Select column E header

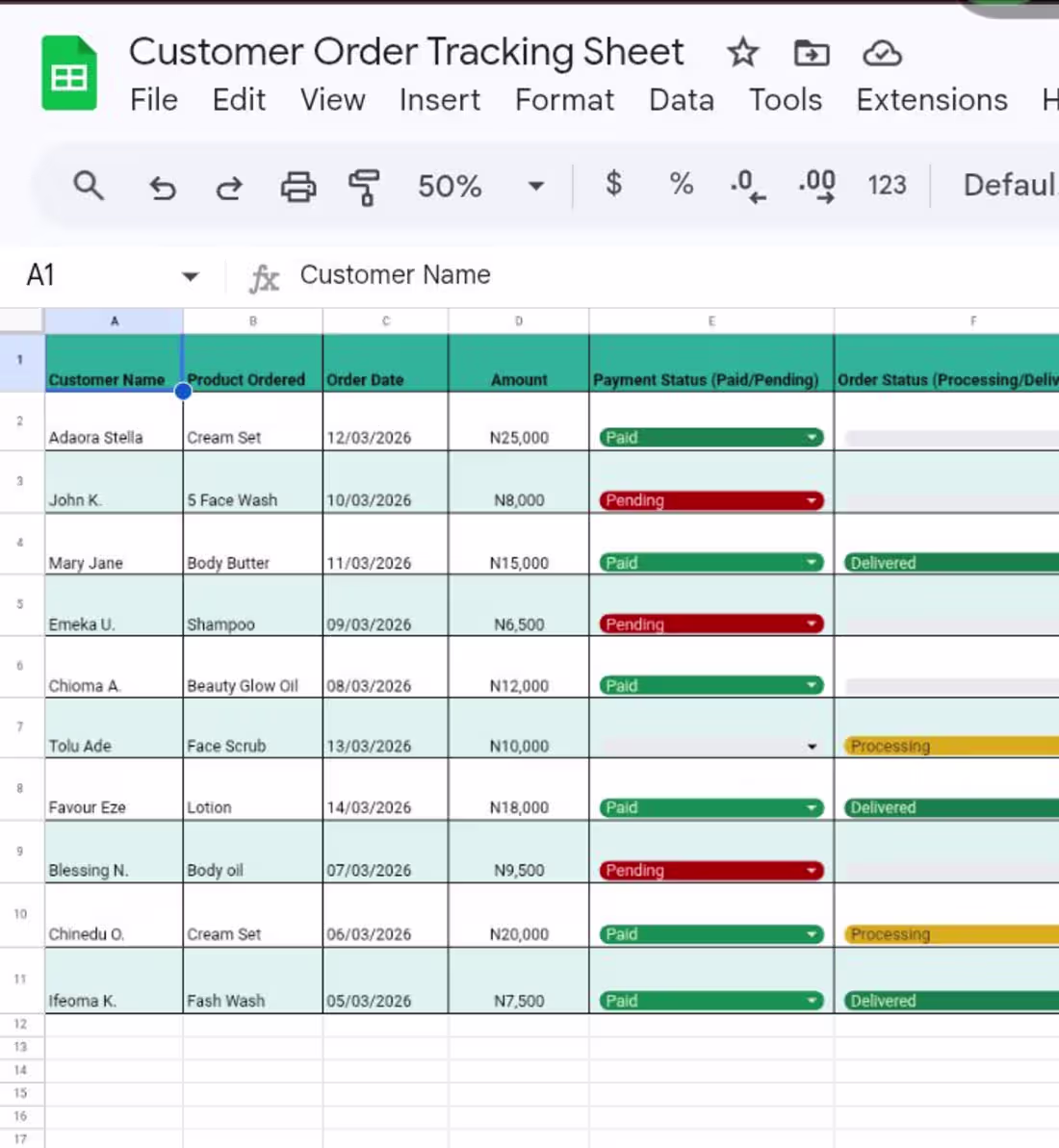[711, 320]
